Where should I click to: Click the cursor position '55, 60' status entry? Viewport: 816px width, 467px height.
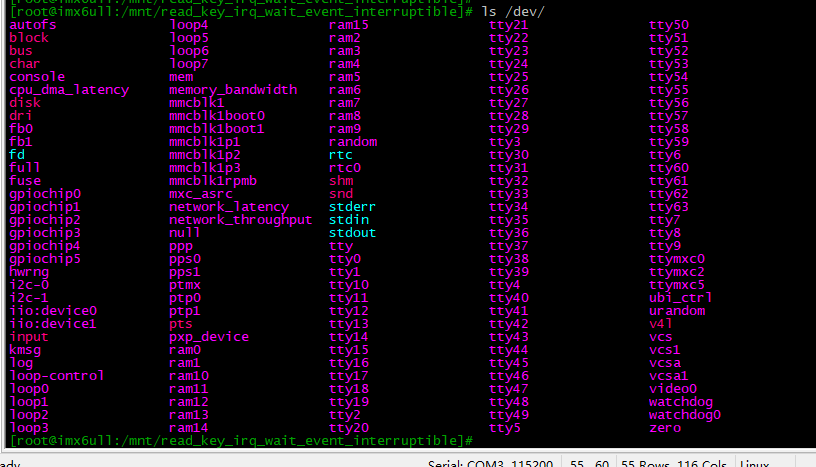point(589,463)
